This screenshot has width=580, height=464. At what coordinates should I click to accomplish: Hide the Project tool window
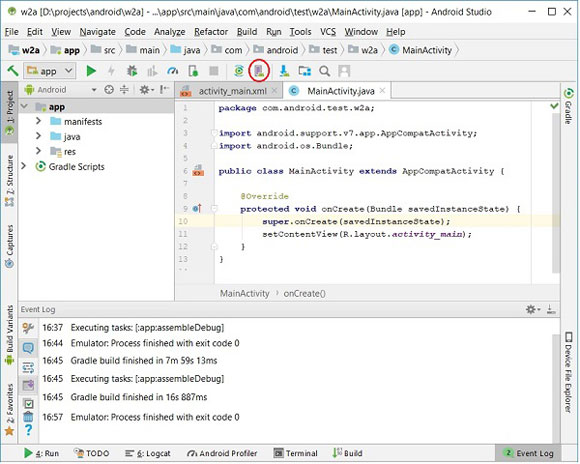coord(165,89)
